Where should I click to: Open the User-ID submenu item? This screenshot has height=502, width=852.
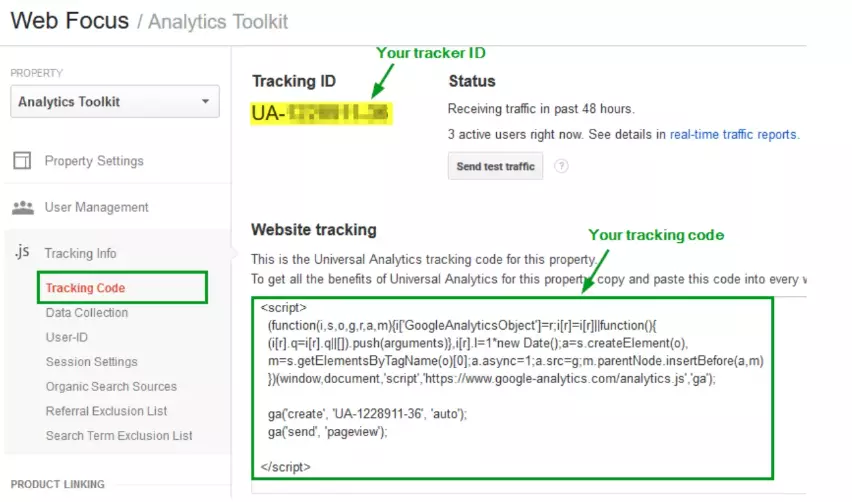[67, 337]
